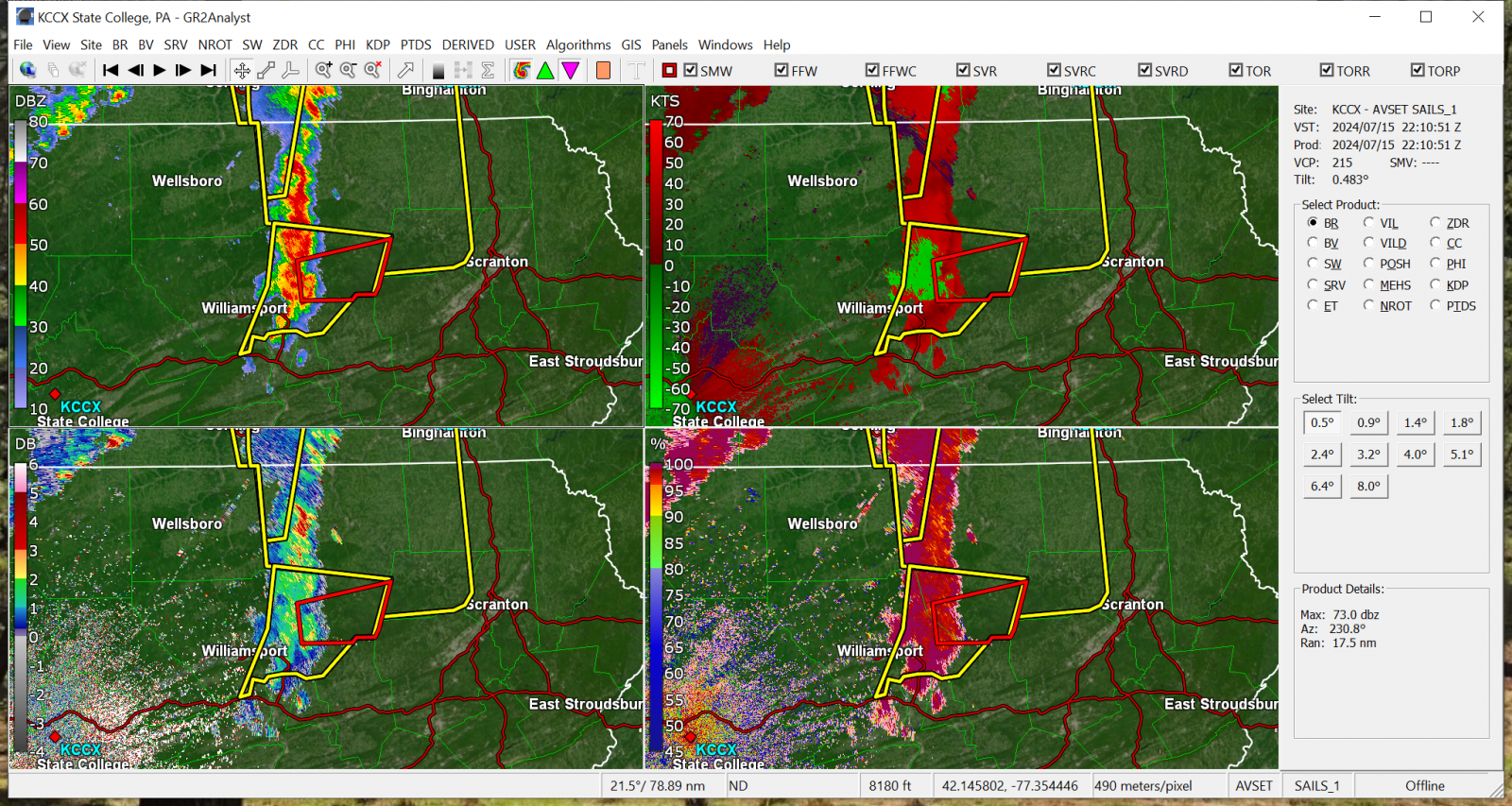Image resolution: width=1512 pixels, height=806 pixels.
Task: Toggle the SVRC checkbox
Action: (1054, 70)
